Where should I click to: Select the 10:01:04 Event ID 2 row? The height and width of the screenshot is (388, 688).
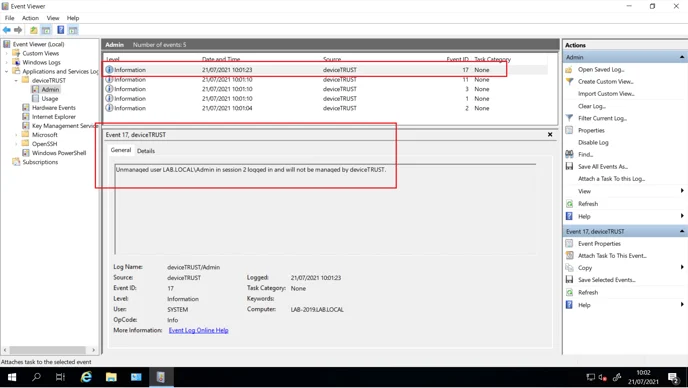click(325, 108)
